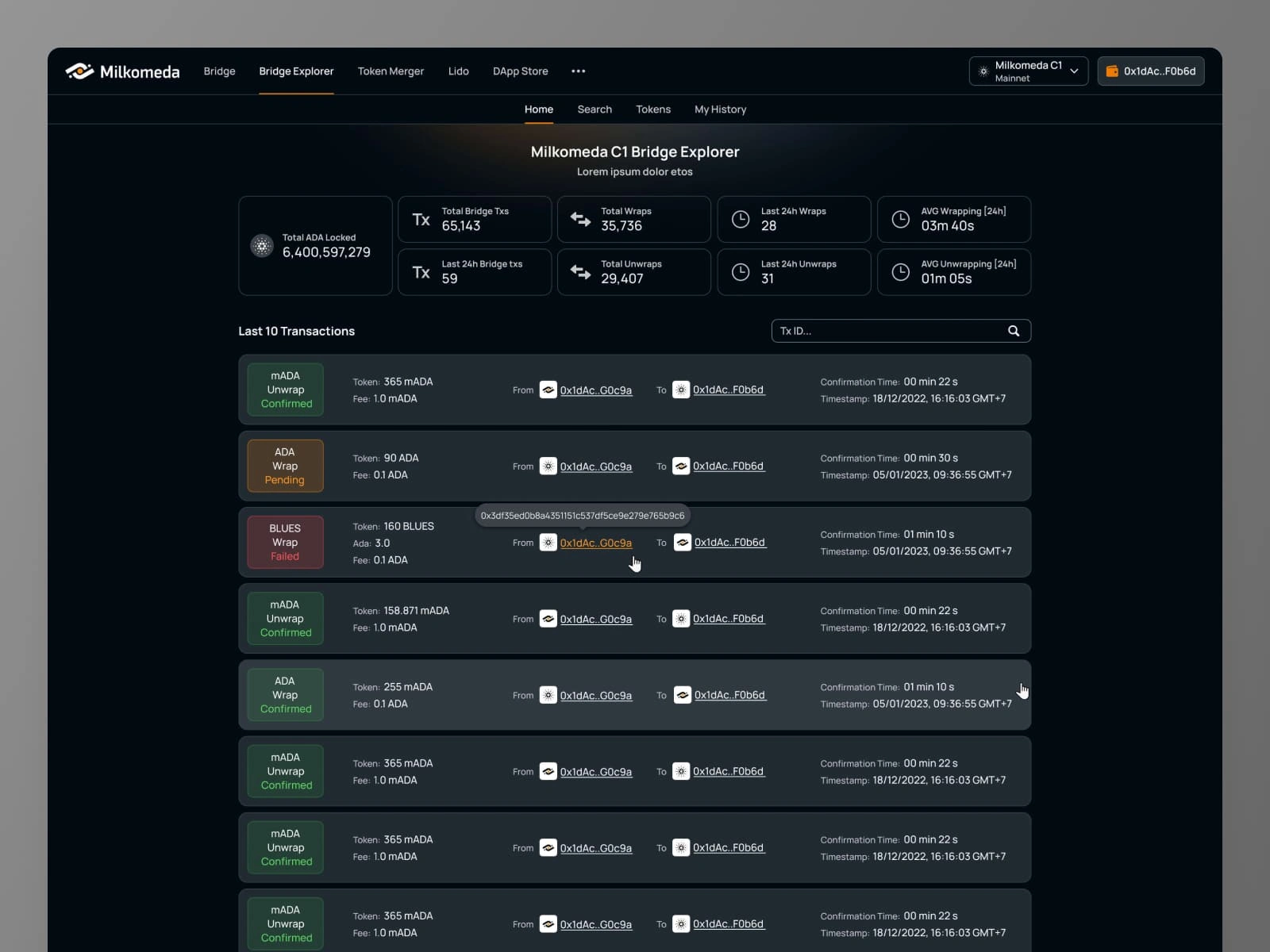
Task: Switch to the Tokens tab
Action: coord(653,109)
